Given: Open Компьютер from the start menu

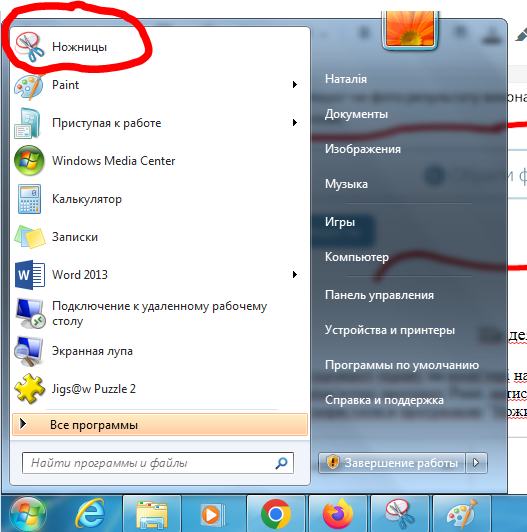Looking at the screenshot, I should coord(357,257).
